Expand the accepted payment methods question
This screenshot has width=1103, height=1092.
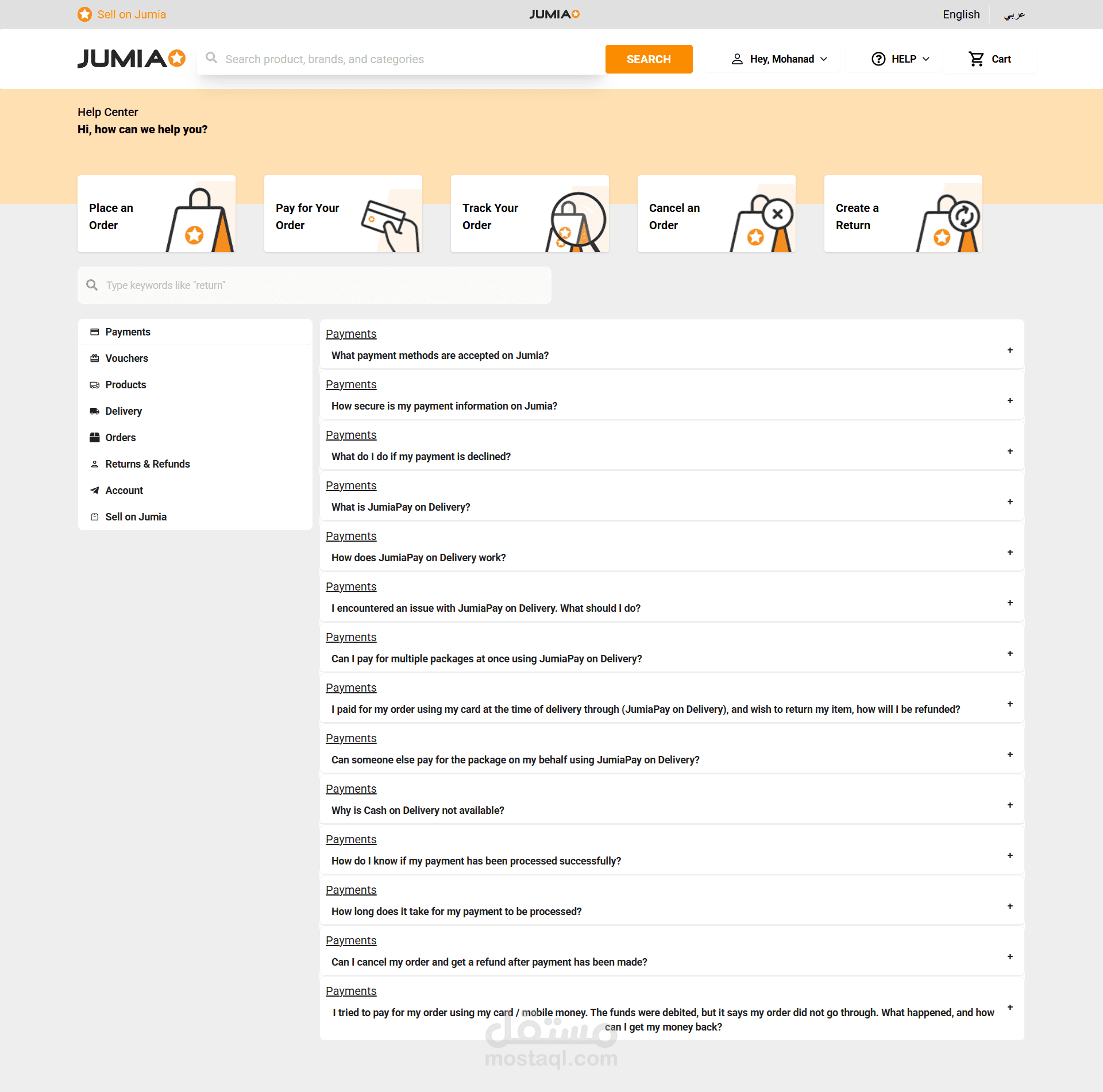click(x=1009, y=350)
